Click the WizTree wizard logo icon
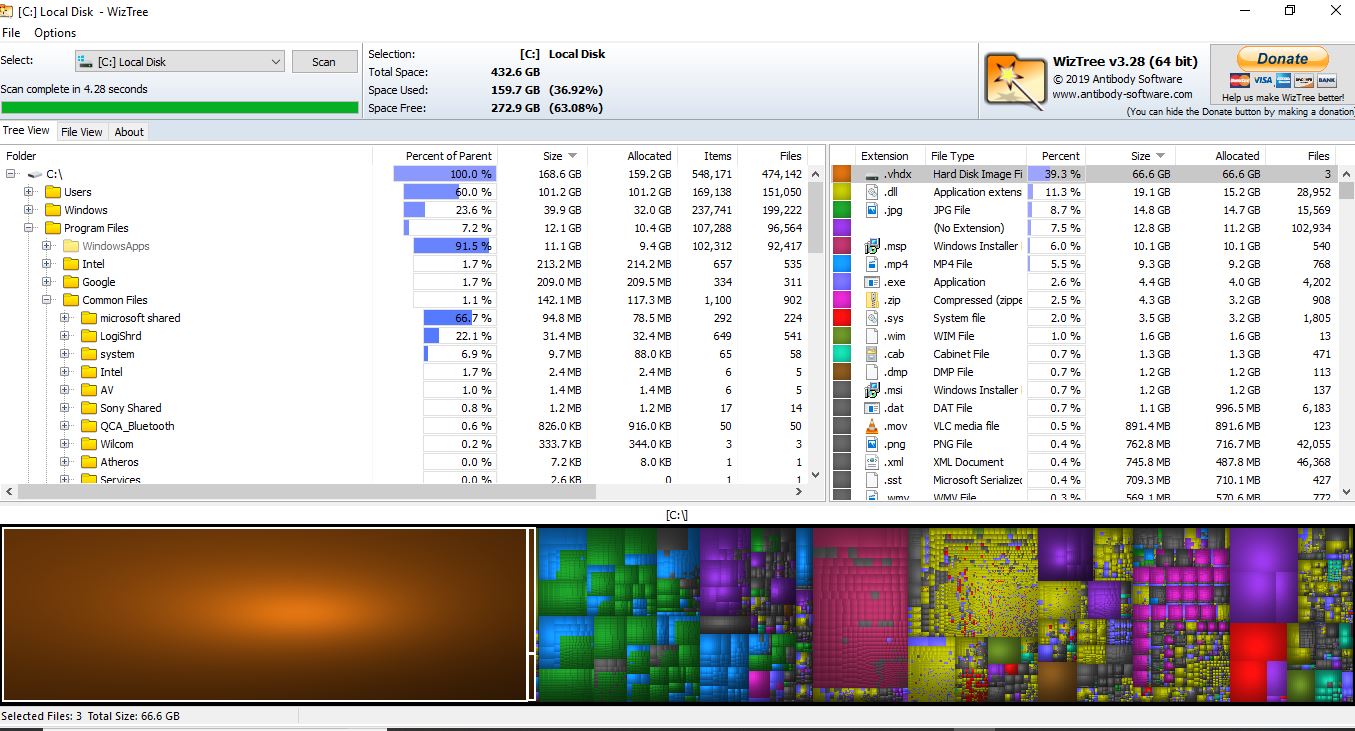Screen dimensions: 1355x731 pos(1014,79)
